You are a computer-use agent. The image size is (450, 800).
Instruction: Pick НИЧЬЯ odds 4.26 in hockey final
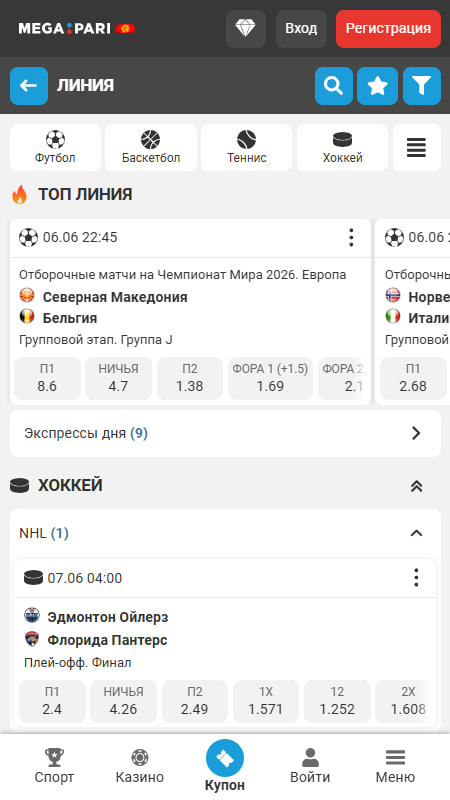pyautogui.click(x=123, y=701)
